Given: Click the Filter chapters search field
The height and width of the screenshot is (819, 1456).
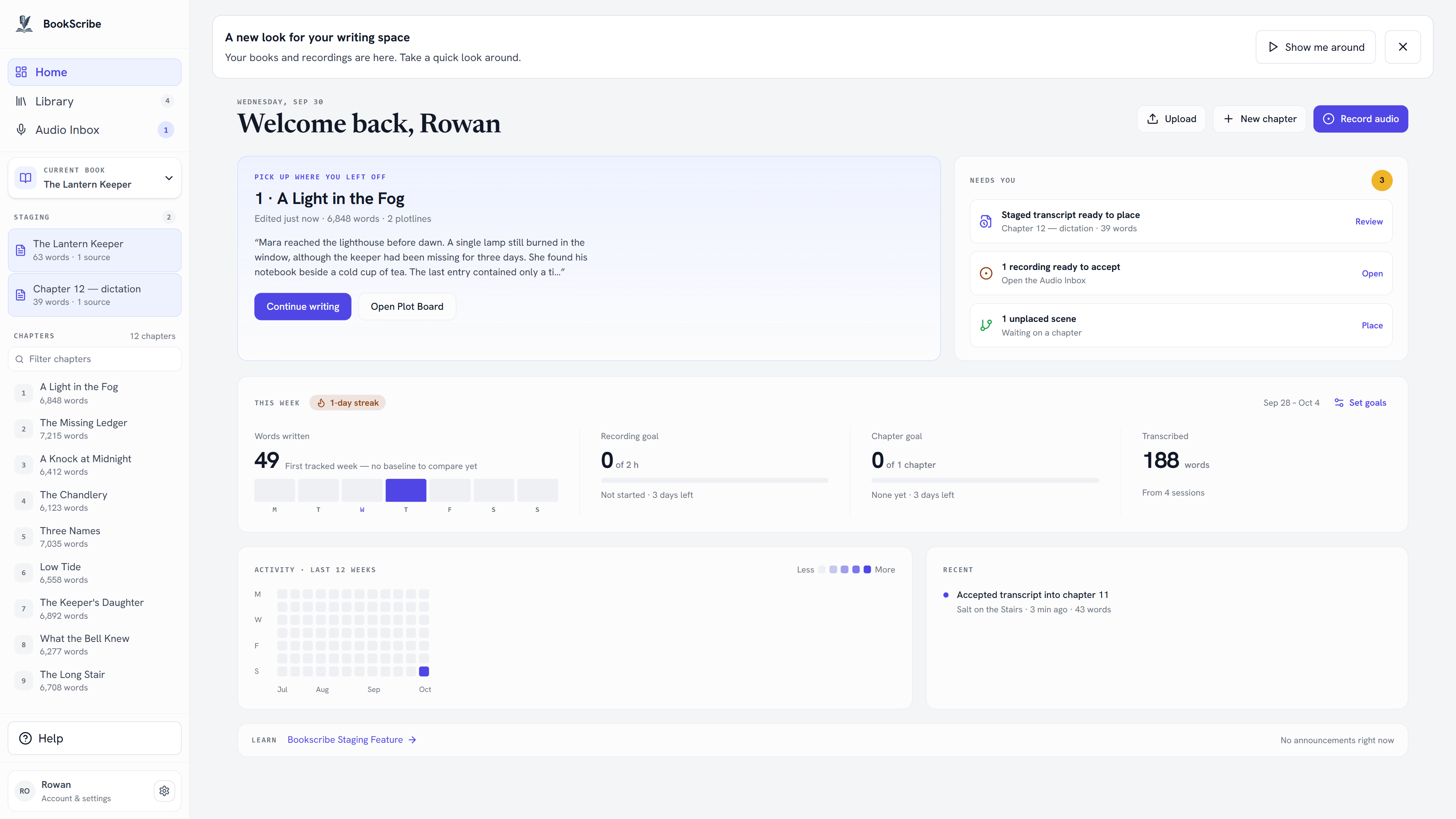Looking at the screenshot, I should click(94, 359).
